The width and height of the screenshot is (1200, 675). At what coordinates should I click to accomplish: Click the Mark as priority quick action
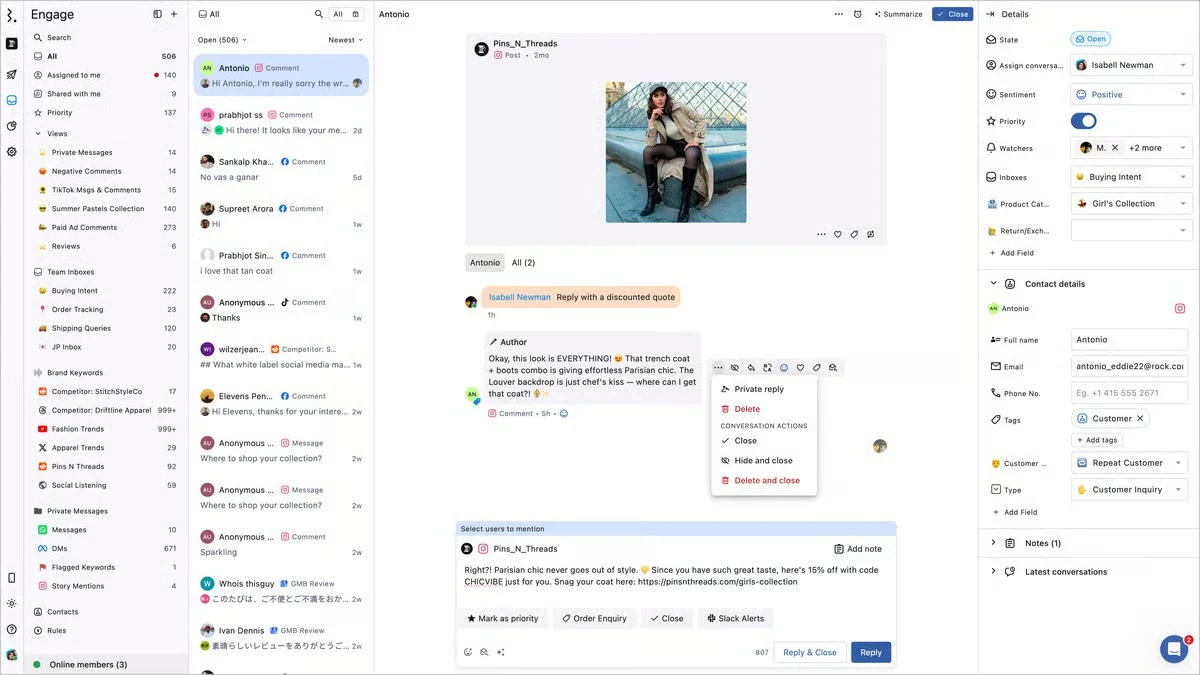pos(503,618)
